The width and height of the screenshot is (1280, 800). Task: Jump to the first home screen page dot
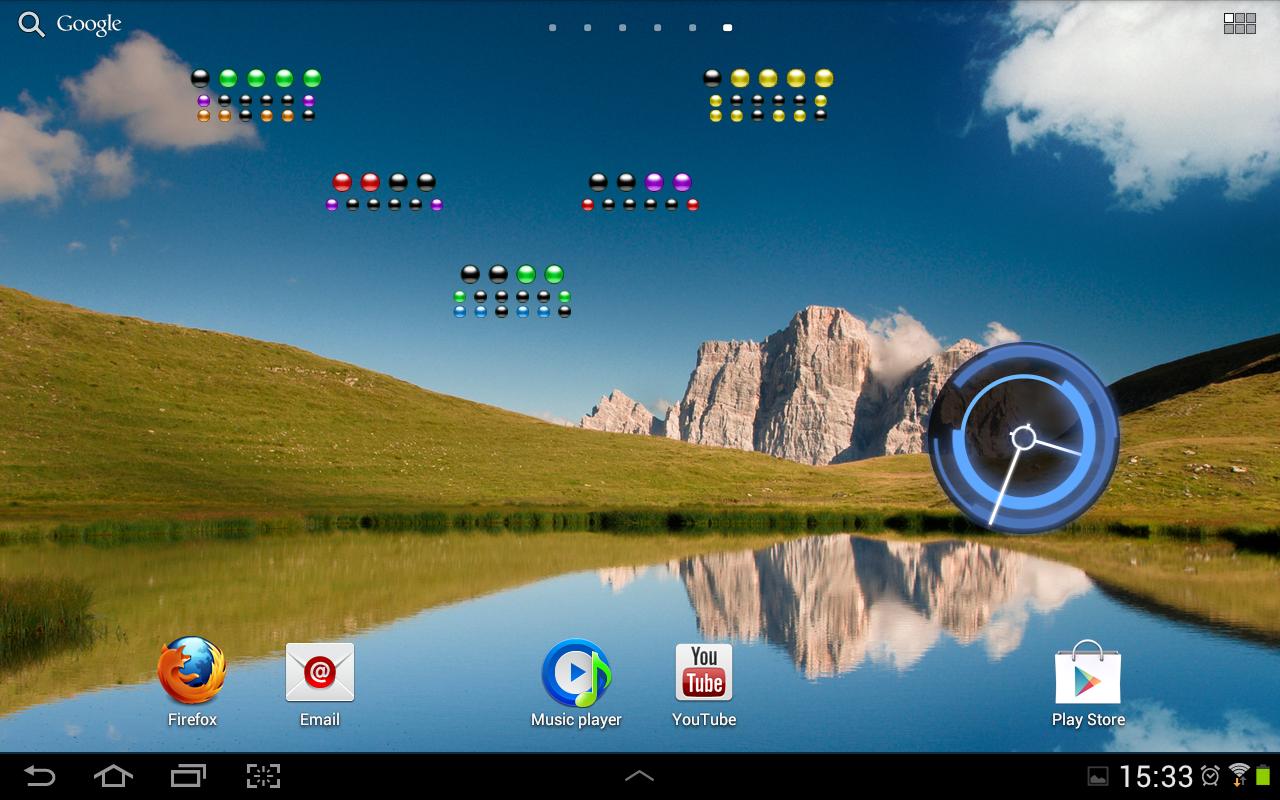point(552,28)
